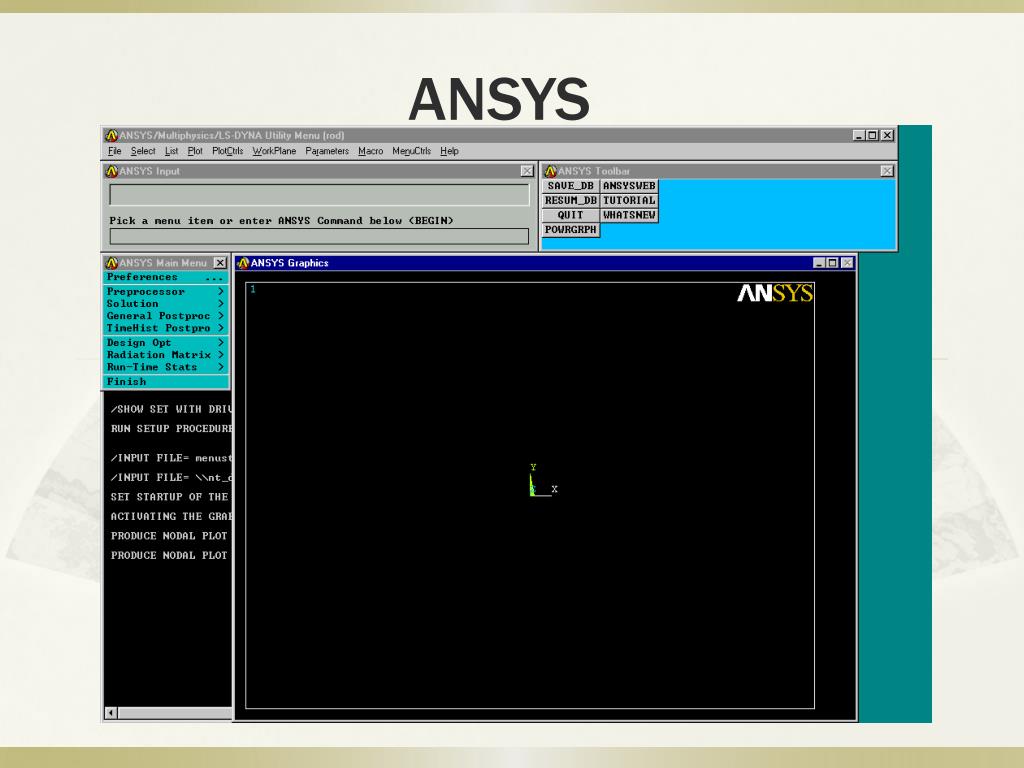The height and width of the screenshot is (768, 1024).
Task: Click the coordinate triad in graphics window
Action: point(542,481)
